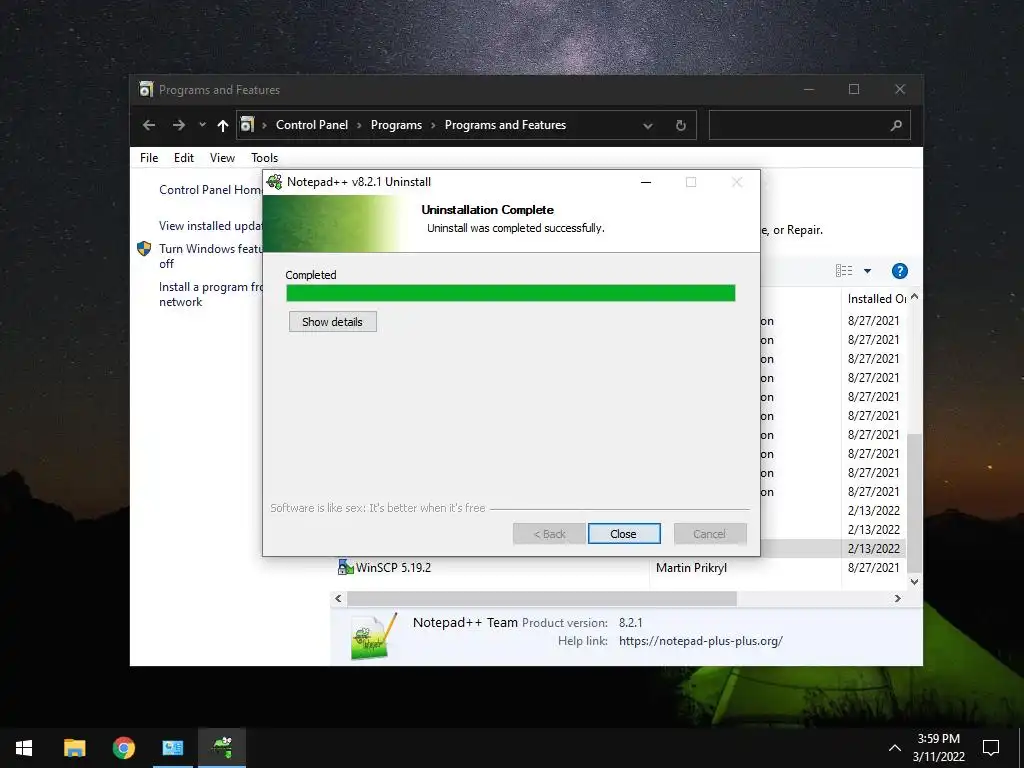1024x768 pixels.
Task: Click the vertical scrollbar up arrow
Action: 914,297
